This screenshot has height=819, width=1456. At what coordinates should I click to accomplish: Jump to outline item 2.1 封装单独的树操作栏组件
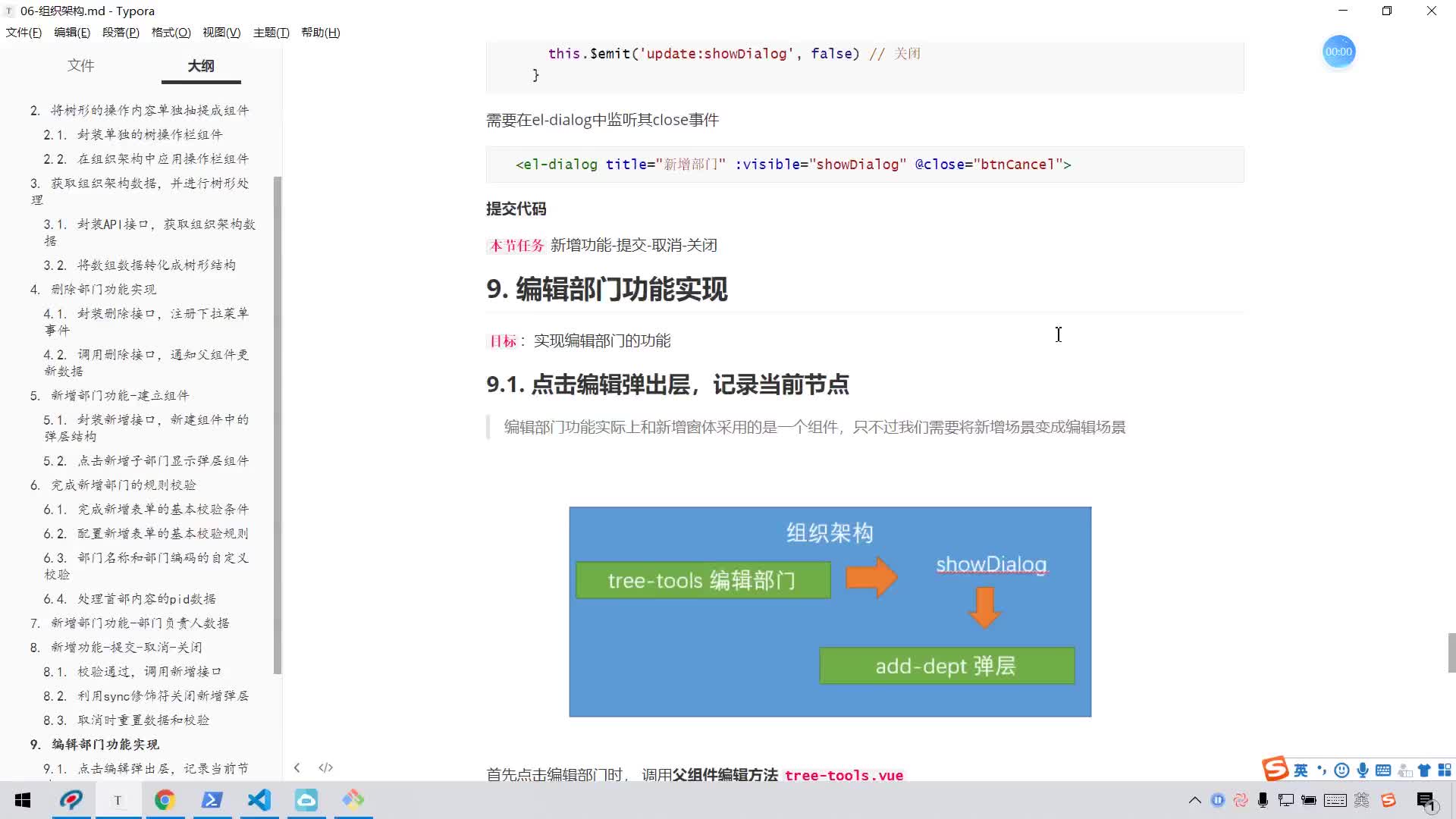coord(133,135)
